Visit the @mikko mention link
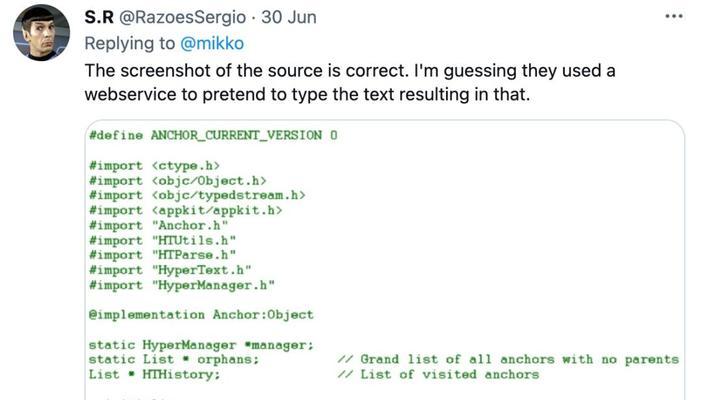 [x=212, y=43]
